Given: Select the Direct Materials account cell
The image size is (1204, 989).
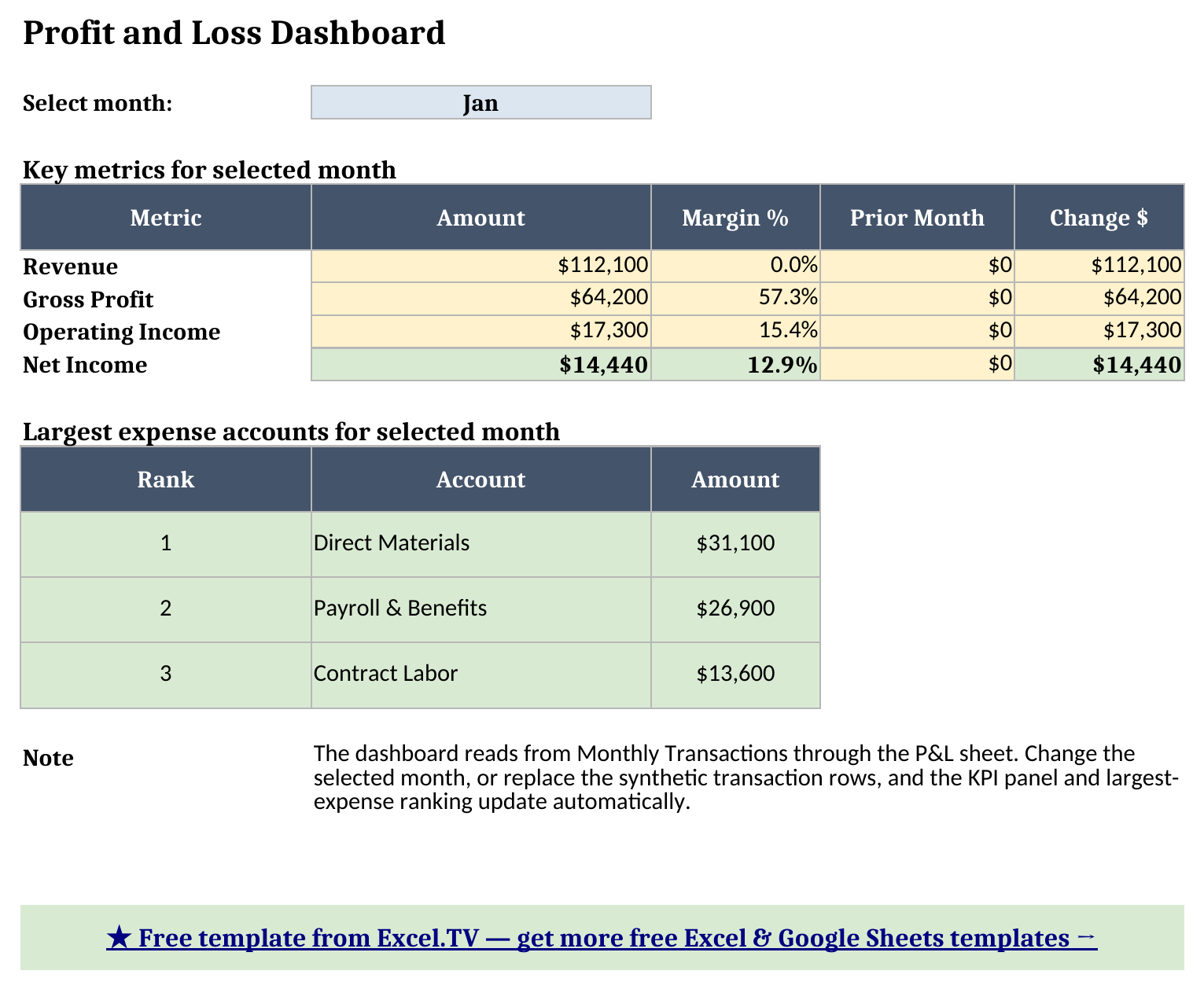Looking at the screenshot, I should point(480,544).
